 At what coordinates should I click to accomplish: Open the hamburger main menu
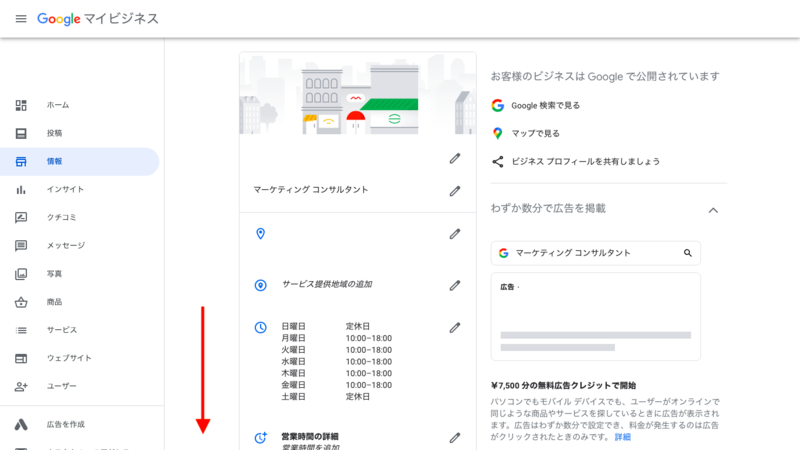(21, 19)
